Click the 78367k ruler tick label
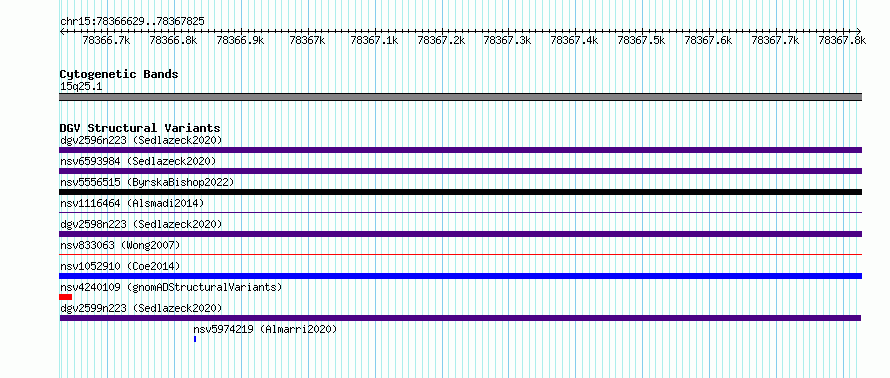 tap(307, 40)
